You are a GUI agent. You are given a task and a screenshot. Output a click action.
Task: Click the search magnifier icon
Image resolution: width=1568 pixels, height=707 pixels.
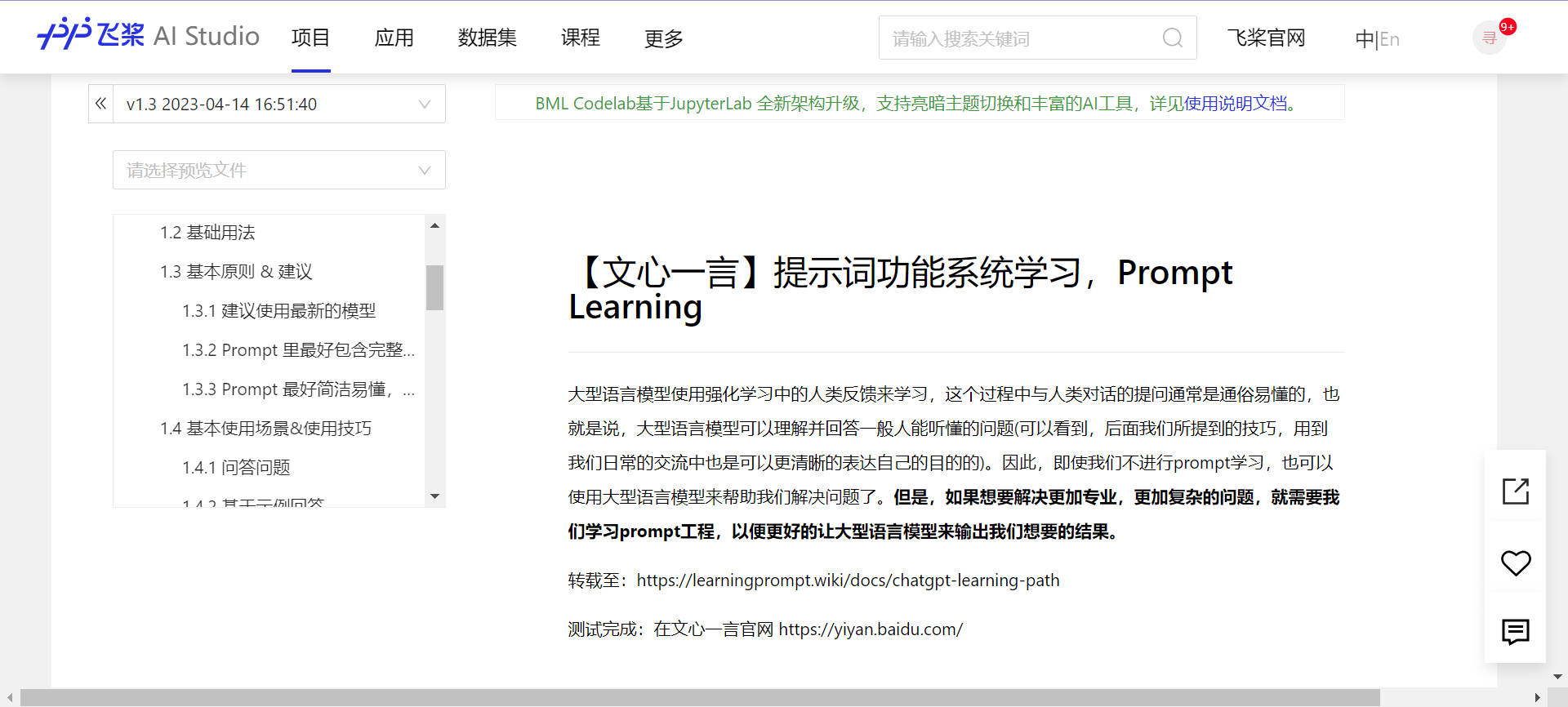pyautogui.click(x=1172, y=38)
